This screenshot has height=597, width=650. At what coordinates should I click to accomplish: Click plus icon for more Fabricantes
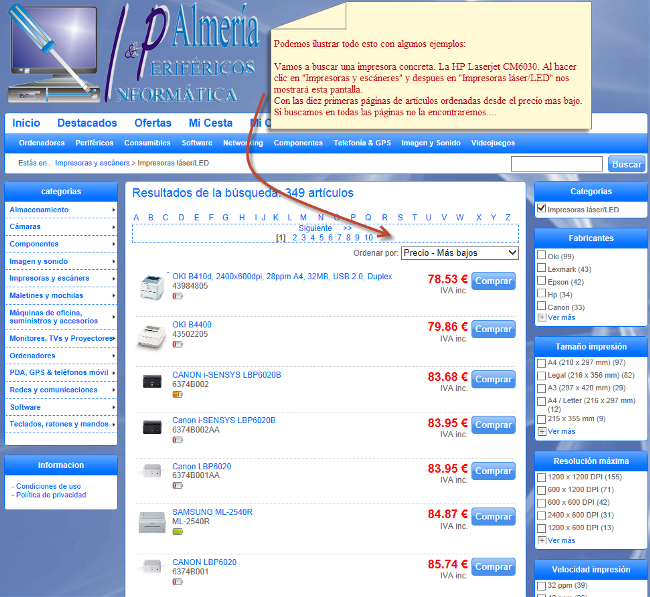[x=542, y=317]
